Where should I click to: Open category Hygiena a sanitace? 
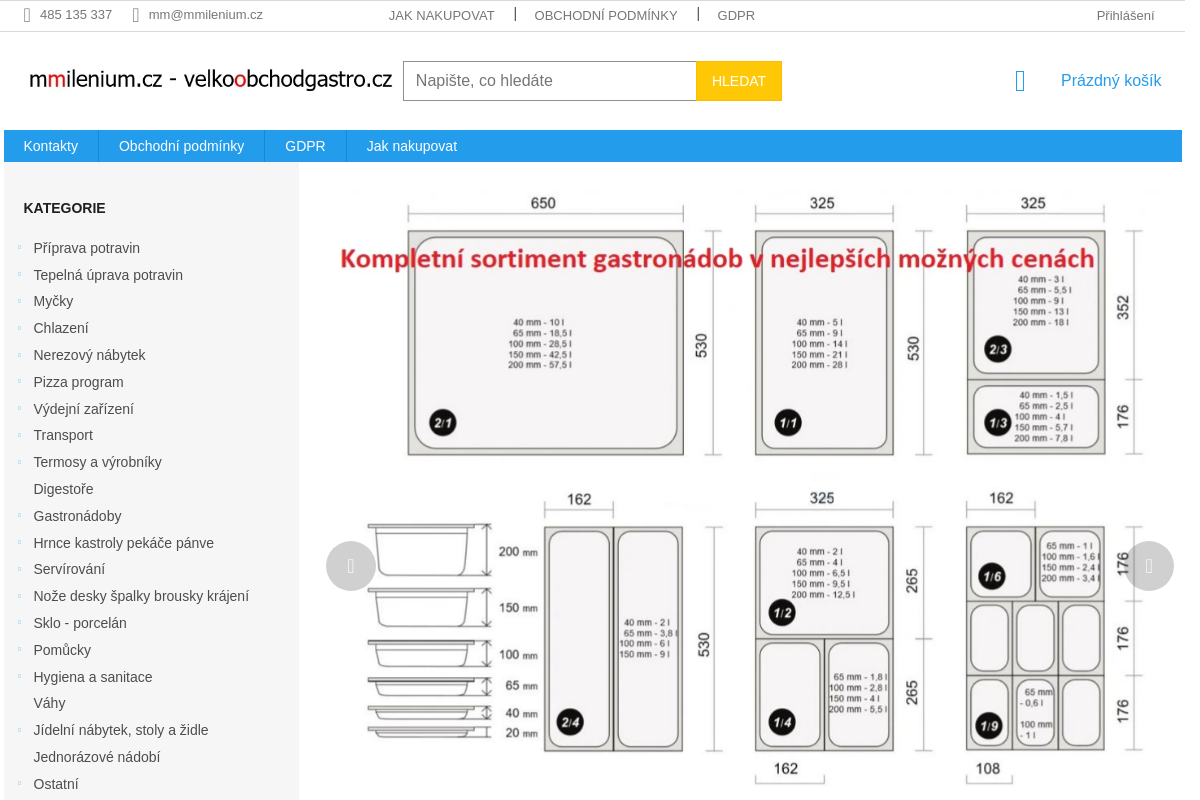pos(93,677)
